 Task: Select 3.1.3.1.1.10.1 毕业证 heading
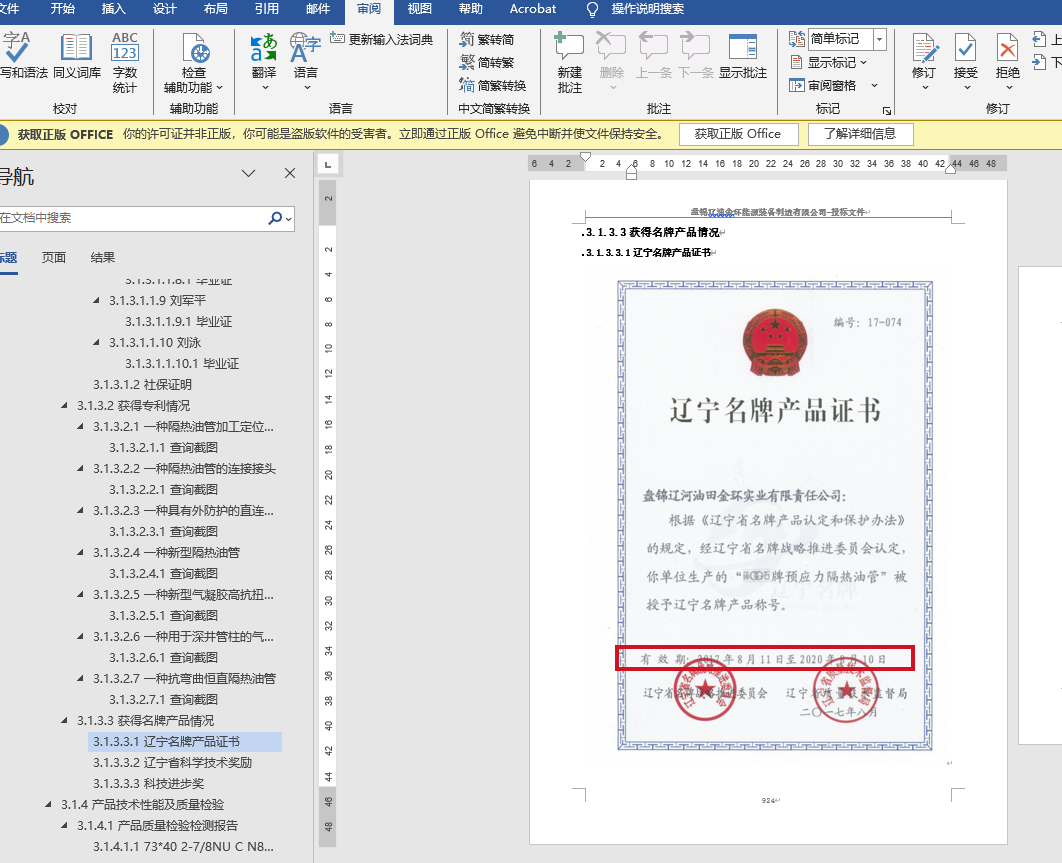click(182, 364)
